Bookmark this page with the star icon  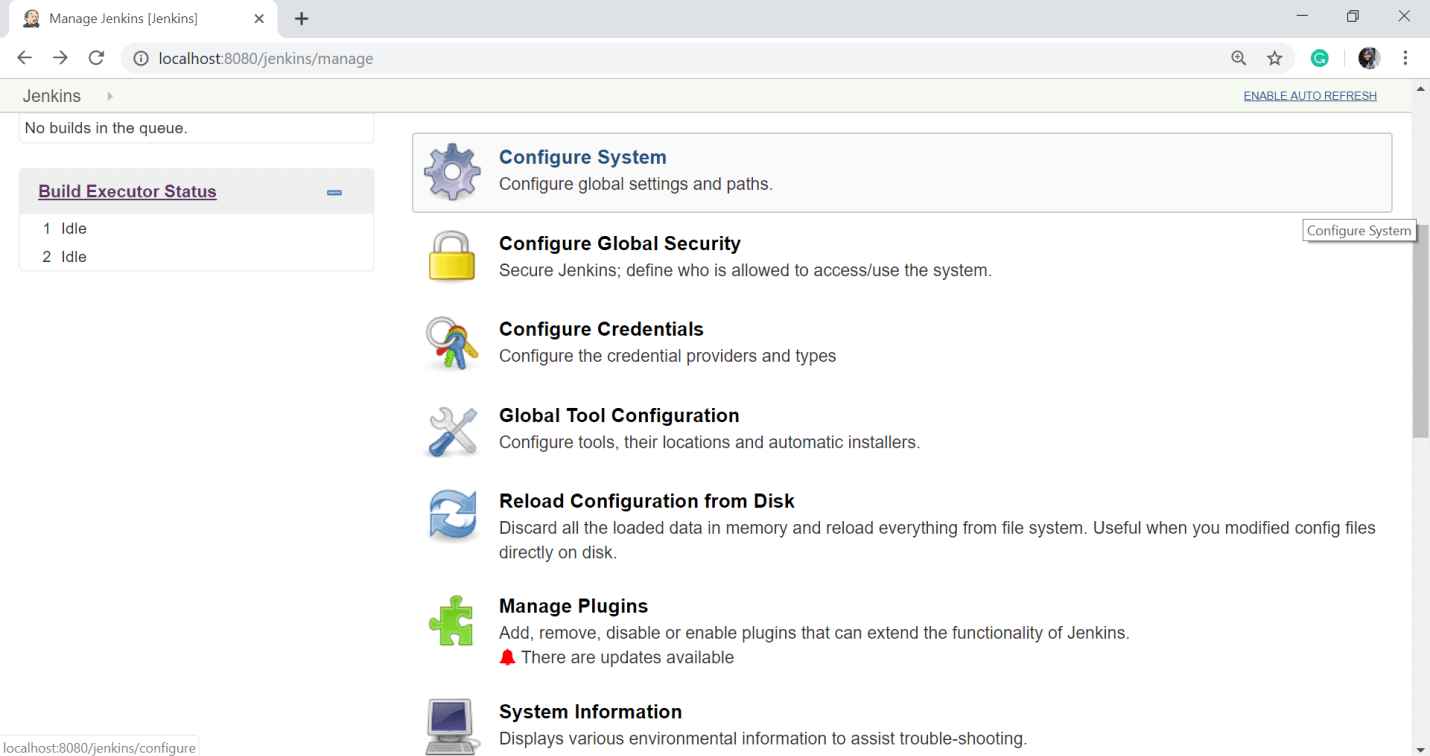click(1275, 58)
